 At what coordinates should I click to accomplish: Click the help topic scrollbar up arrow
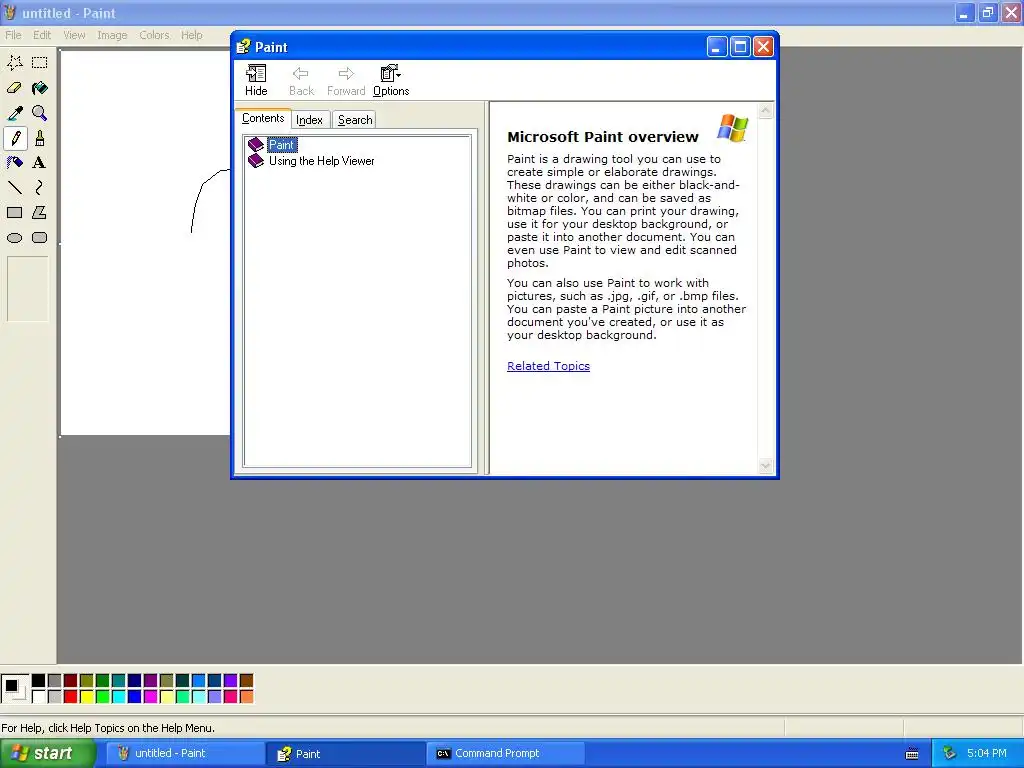click(x=765, y=111)
